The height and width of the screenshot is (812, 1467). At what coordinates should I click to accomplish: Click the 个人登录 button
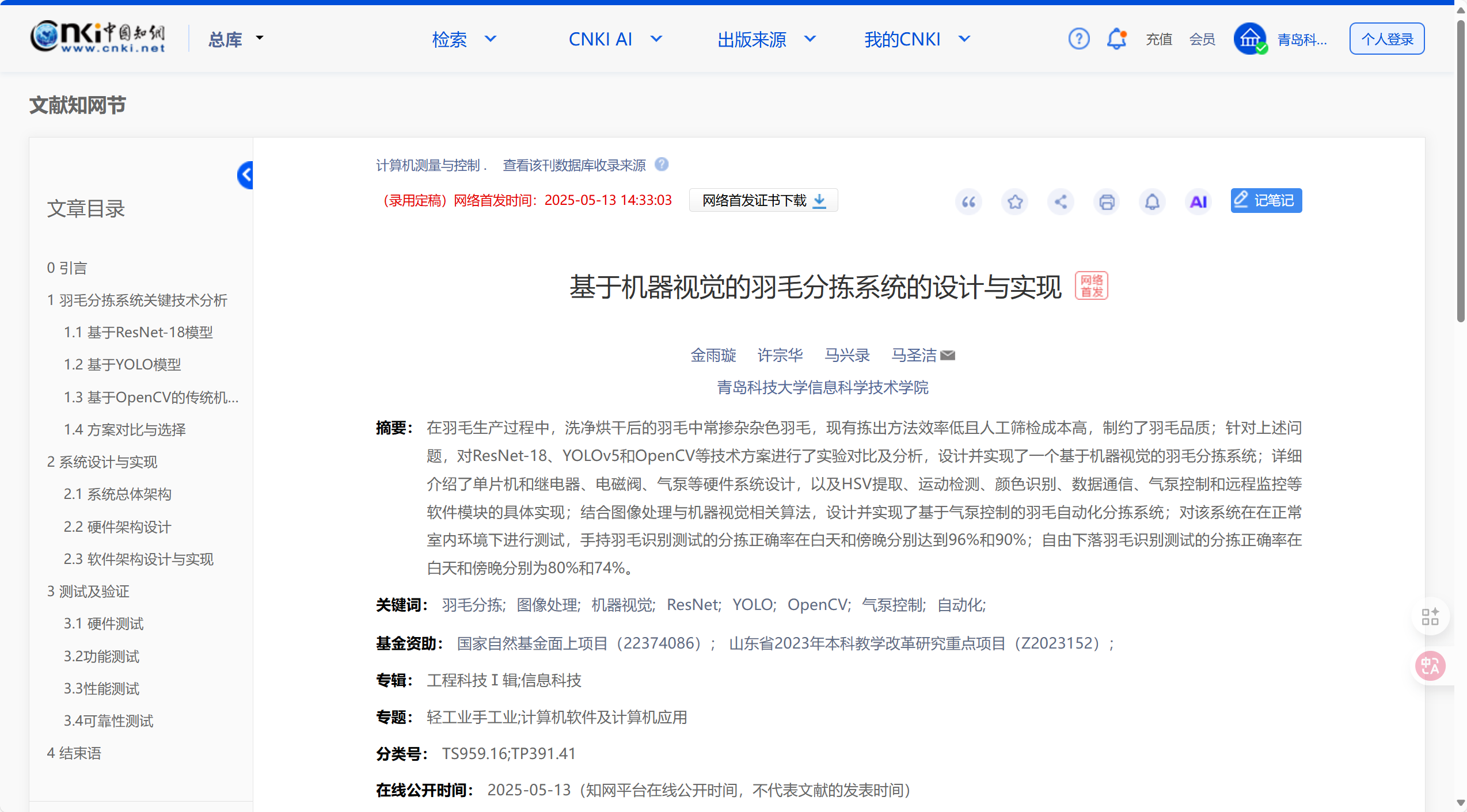tap(1386, 39)
